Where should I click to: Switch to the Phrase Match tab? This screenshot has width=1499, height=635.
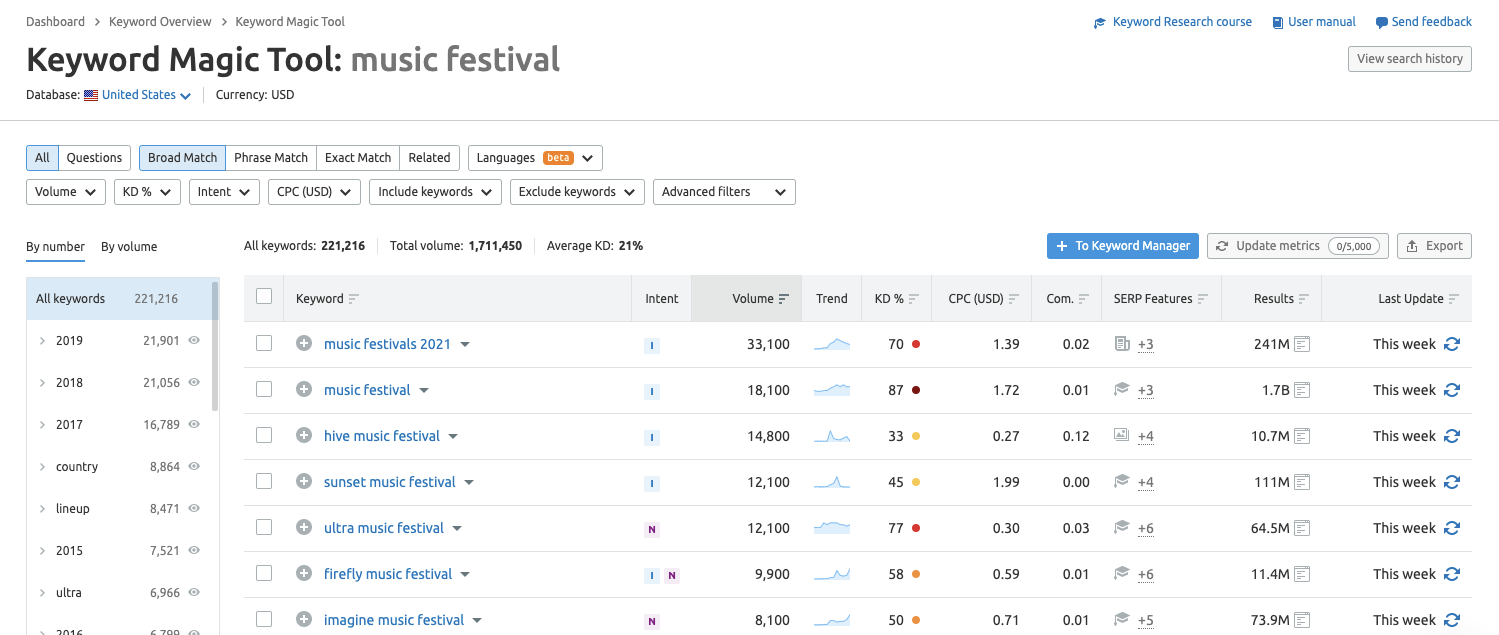coord(271,158)
